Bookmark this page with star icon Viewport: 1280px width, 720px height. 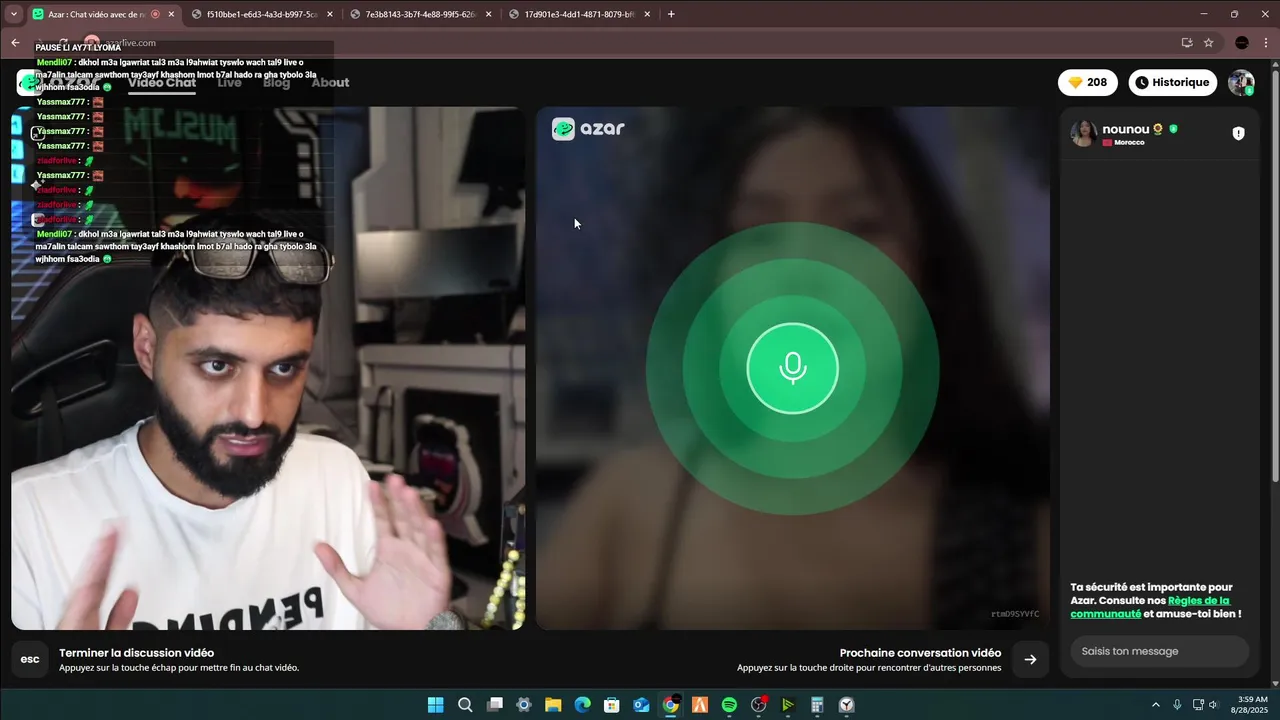point(1208,43)
